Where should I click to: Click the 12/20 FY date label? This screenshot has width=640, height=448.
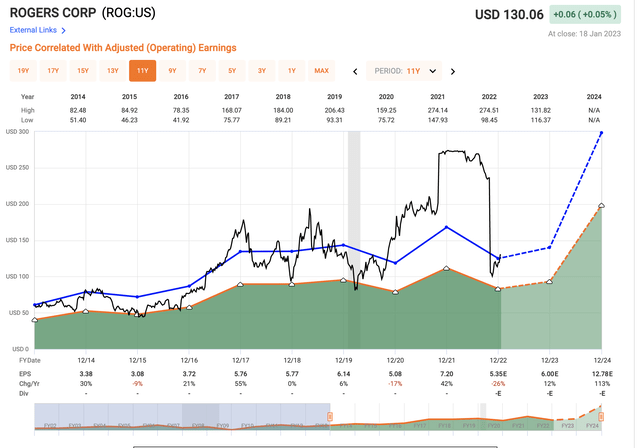[395, 360]
